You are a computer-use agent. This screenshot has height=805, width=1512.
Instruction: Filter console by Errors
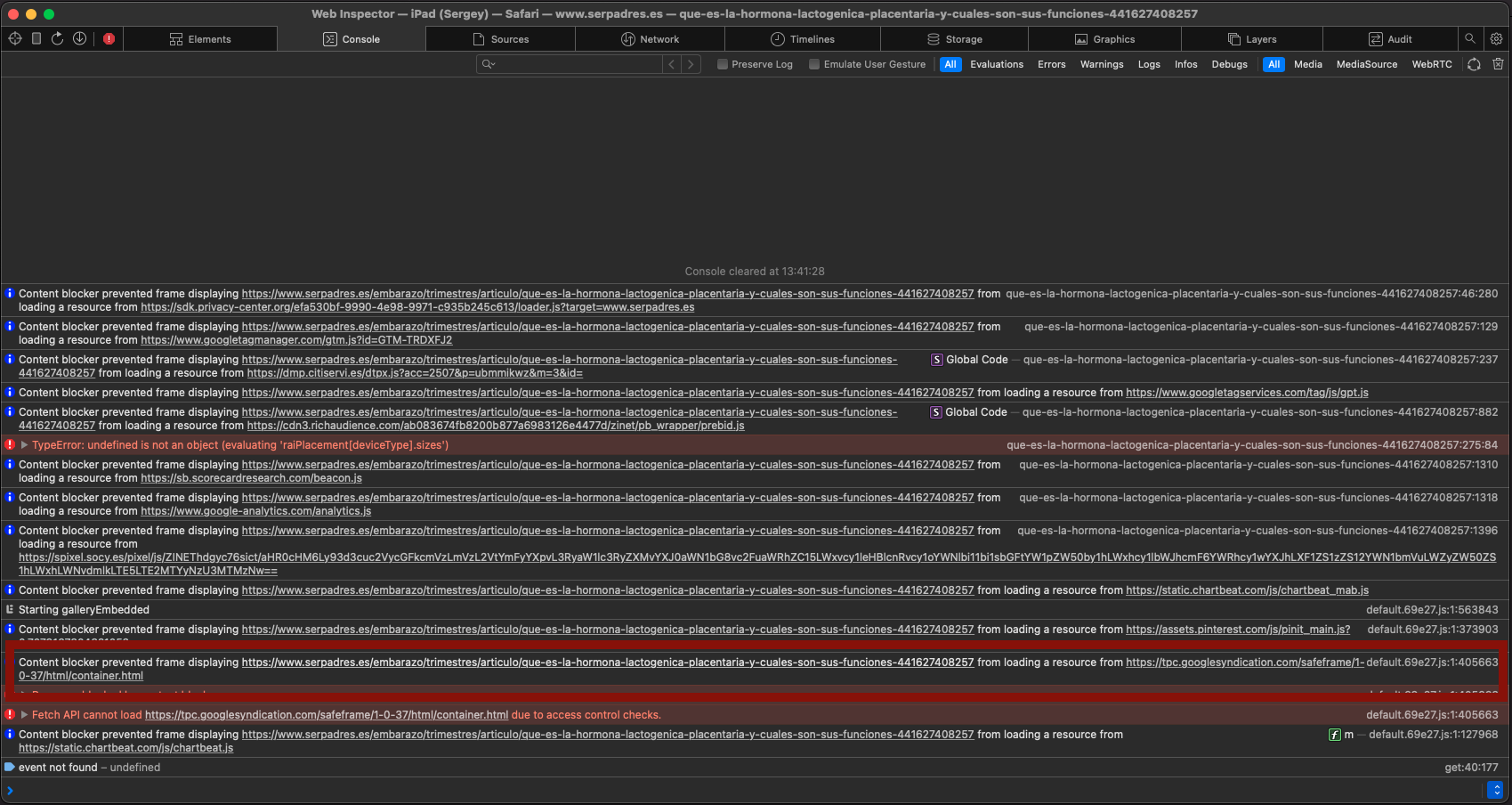tap(1051, 64)
